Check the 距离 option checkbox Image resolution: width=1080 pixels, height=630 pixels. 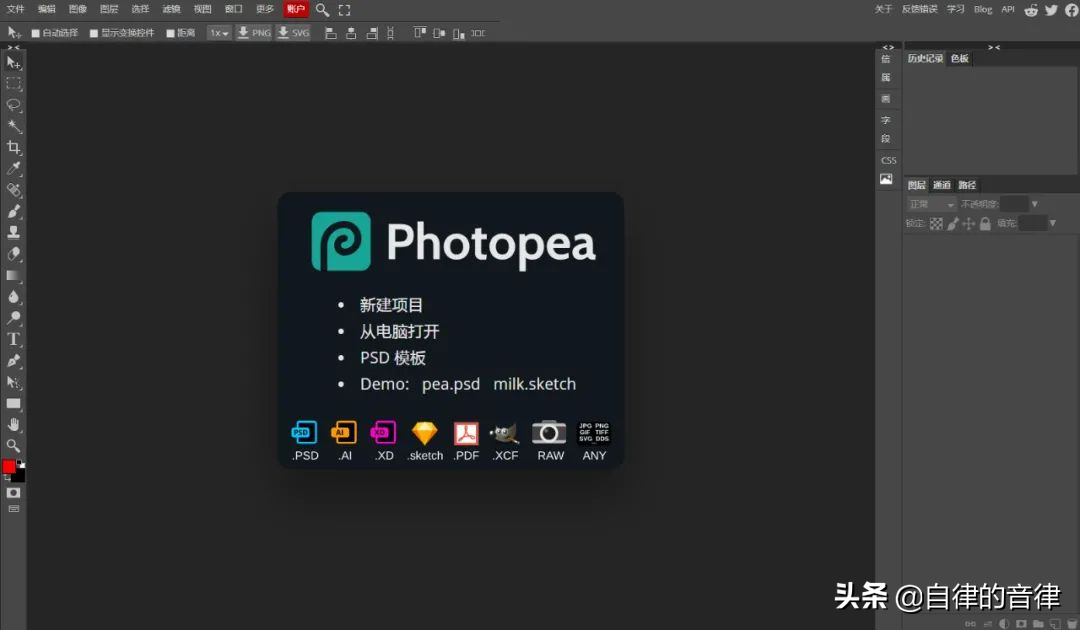pos(170,33)
